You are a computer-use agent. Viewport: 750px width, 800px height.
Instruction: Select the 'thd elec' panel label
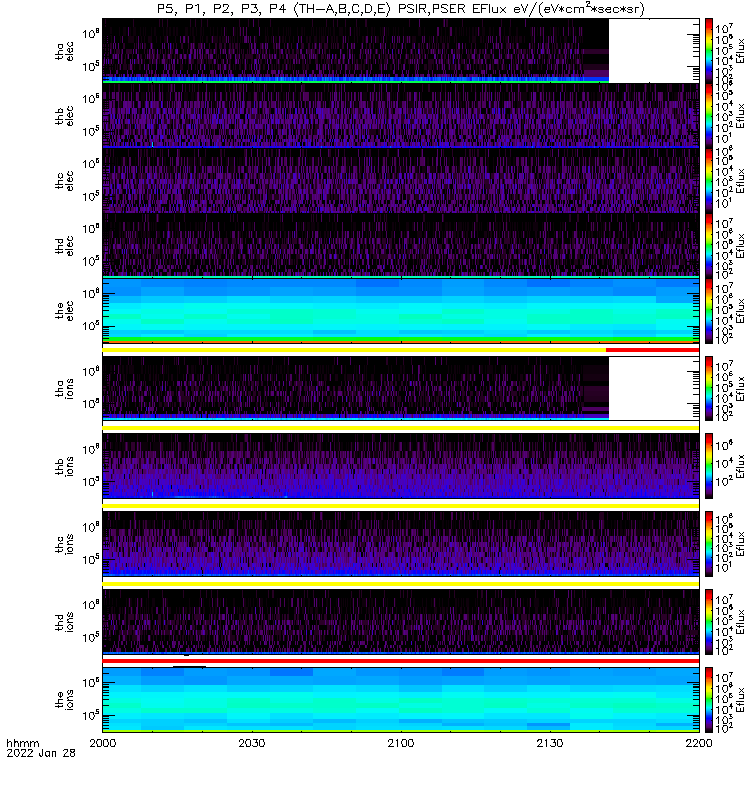(64, 245)
